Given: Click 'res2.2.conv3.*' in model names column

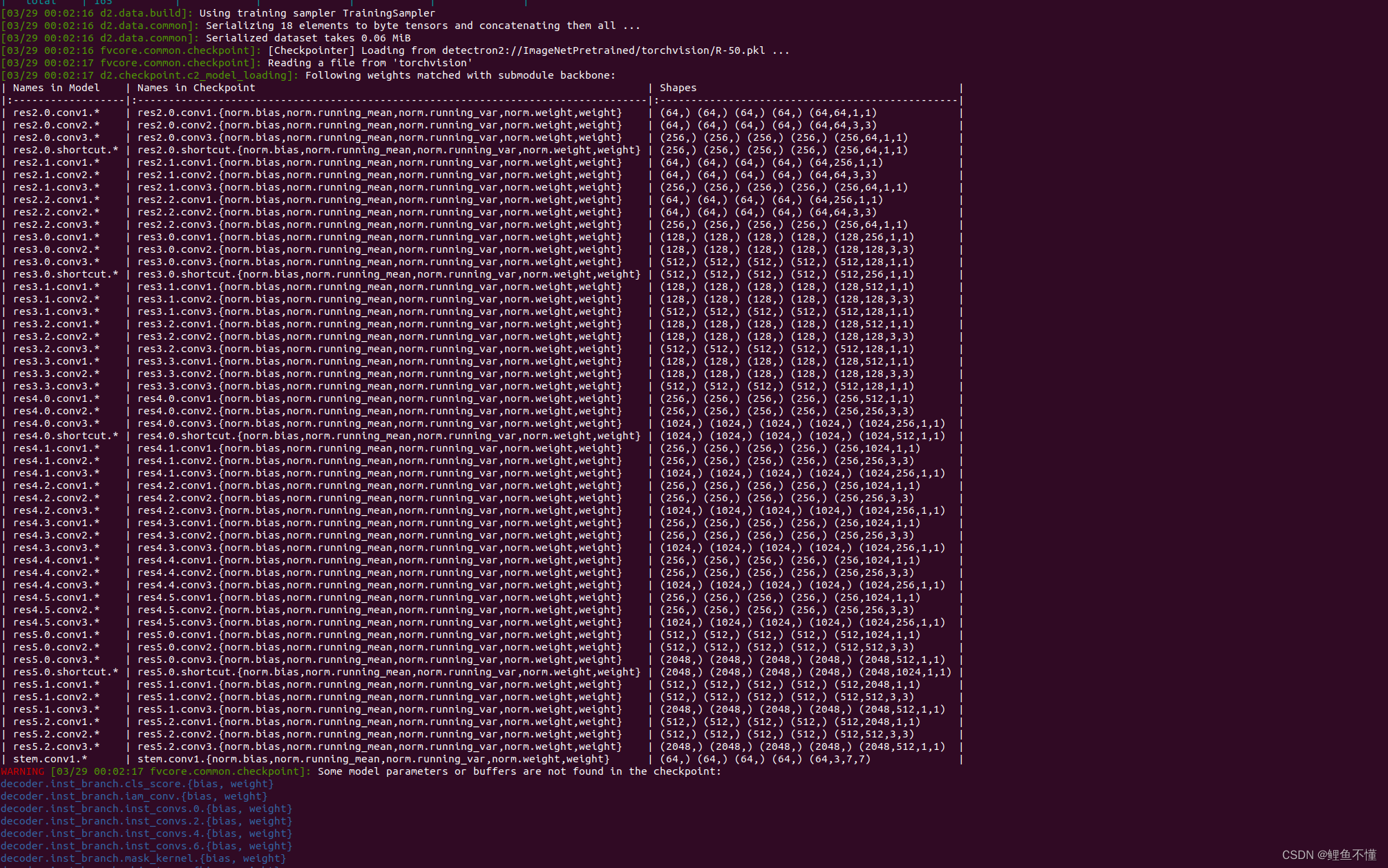Looking at the screenshot, I should [x=56, y=224].
